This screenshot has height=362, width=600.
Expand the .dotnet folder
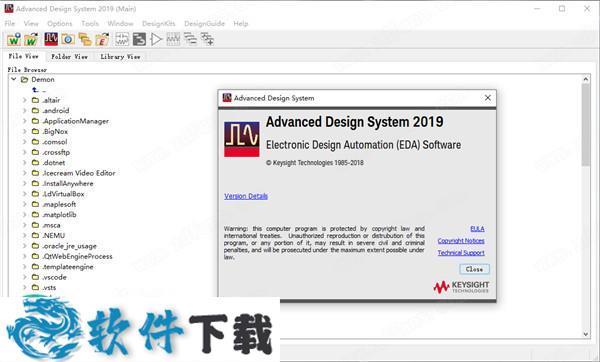25,163
